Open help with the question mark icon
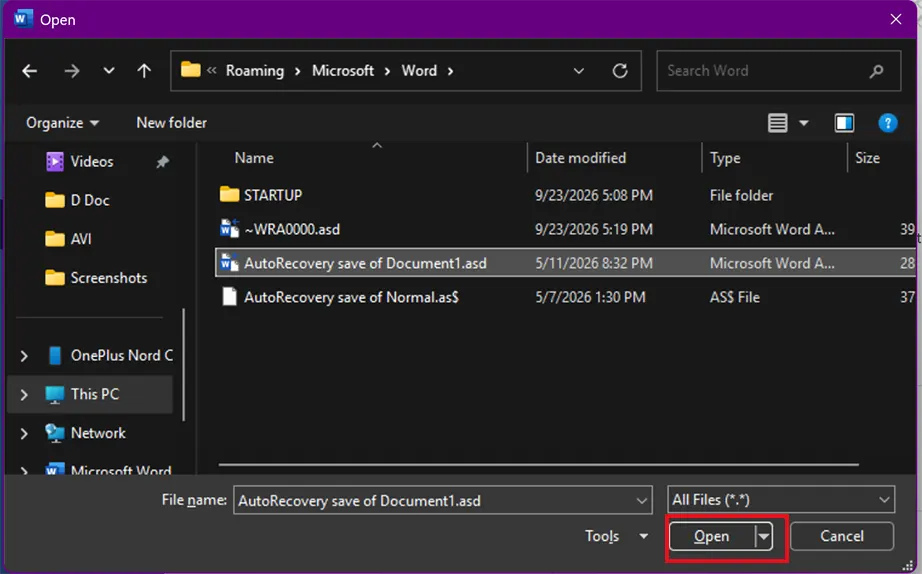This screenshot has width=922, height=574. pyautogui.click(x=887, y=123)
